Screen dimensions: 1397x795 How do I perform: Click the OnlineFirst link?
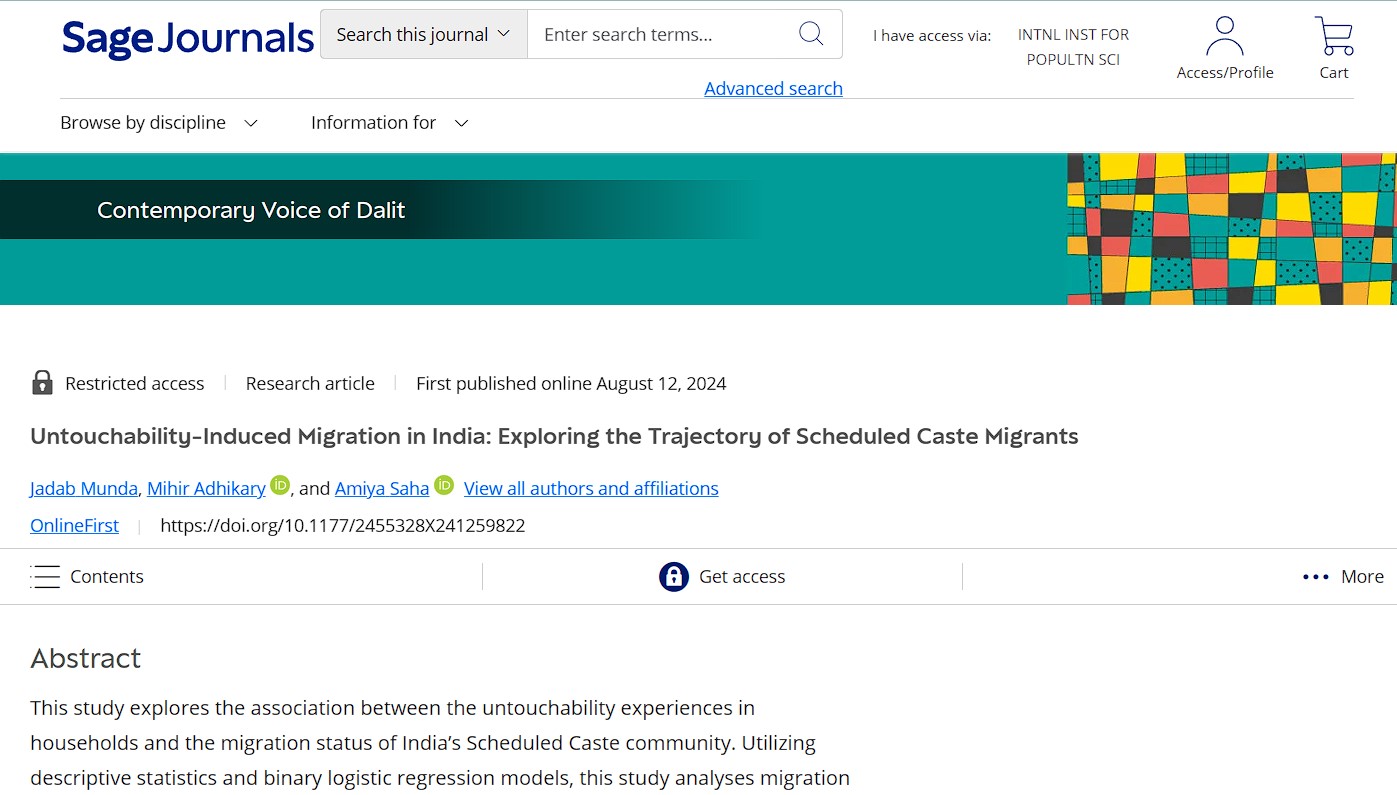tap(74, 525)
